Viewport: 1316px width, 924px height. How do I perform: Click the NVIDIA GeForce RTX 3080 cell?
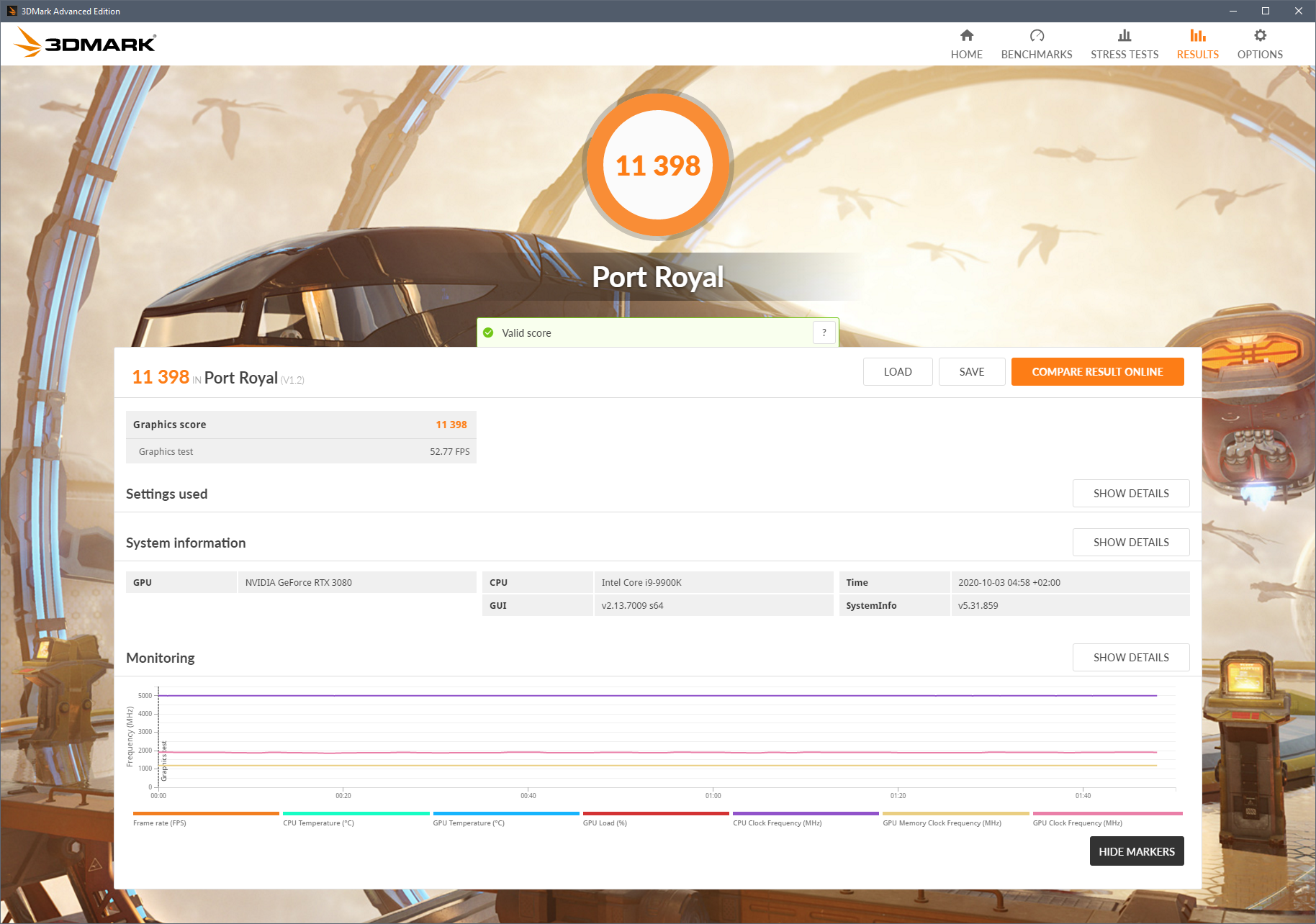(x=356, y=582)
